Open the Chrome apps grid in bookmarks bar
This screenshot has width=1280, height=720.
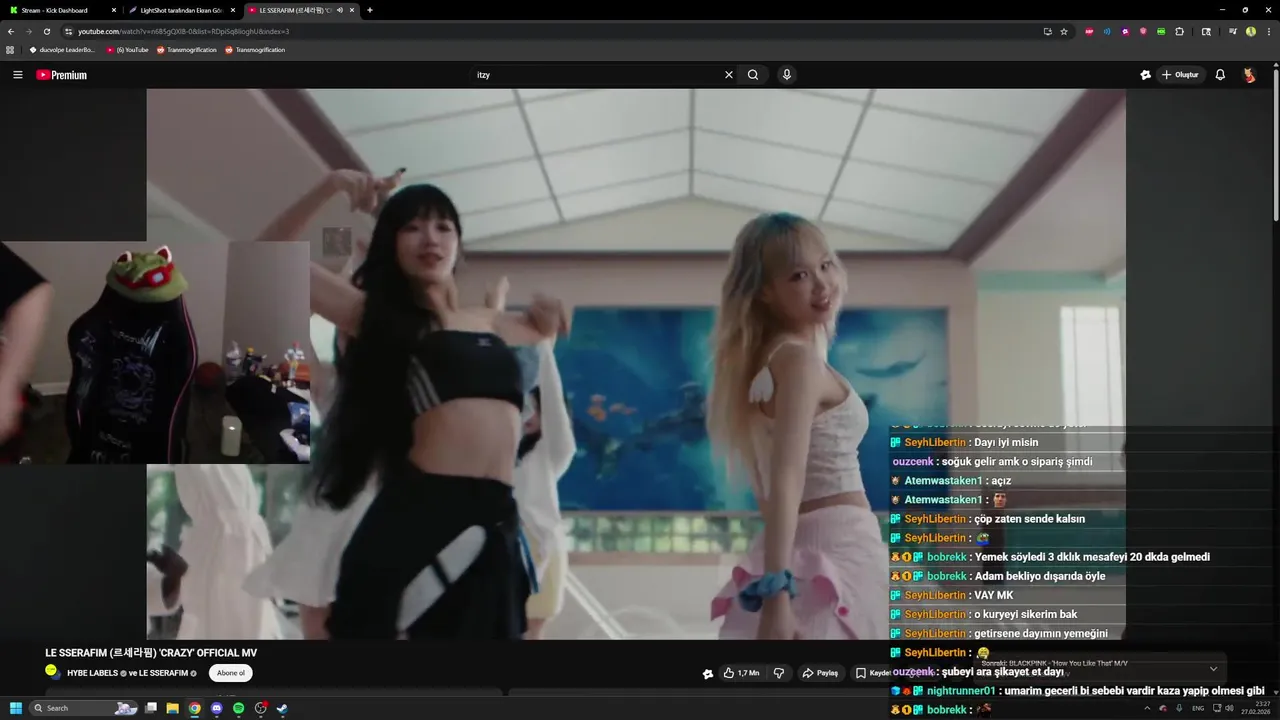point(10,49)
